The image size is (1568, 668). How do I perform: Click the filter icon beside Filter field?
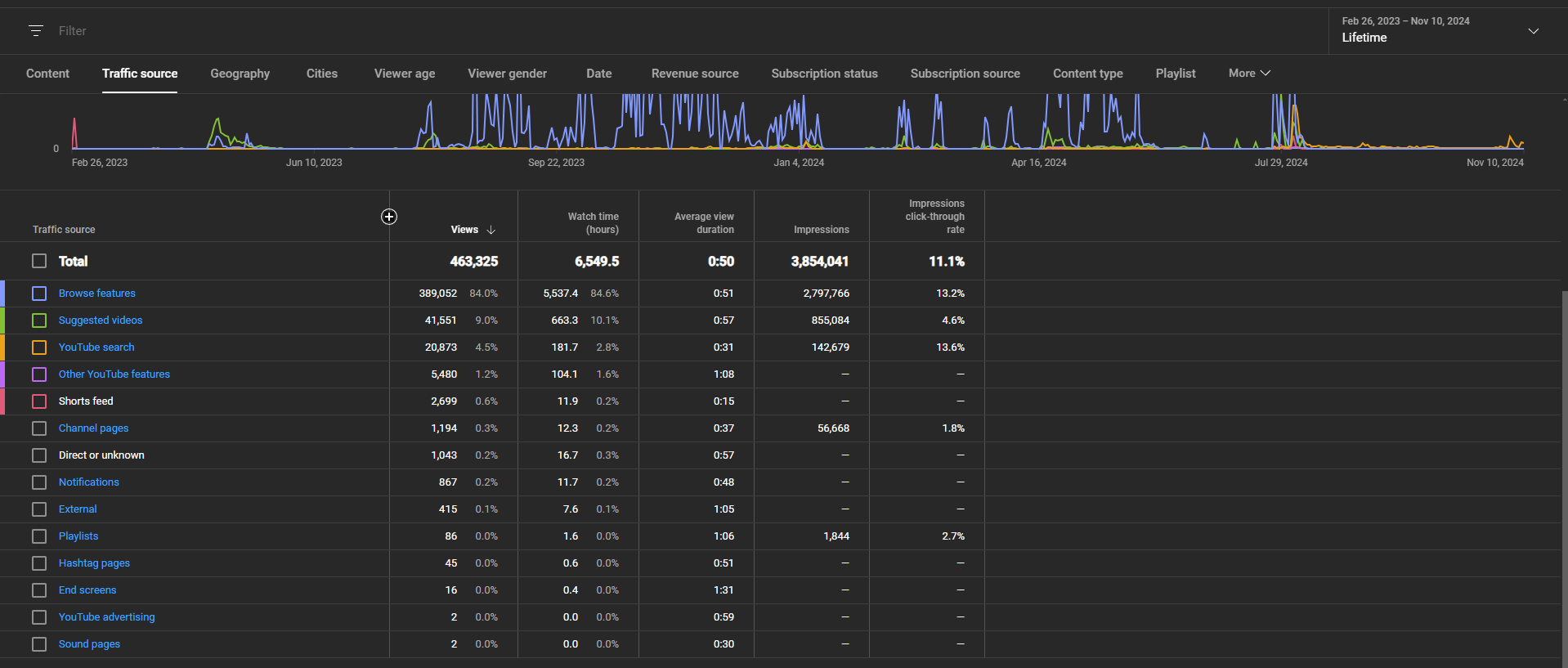(36, 31)
